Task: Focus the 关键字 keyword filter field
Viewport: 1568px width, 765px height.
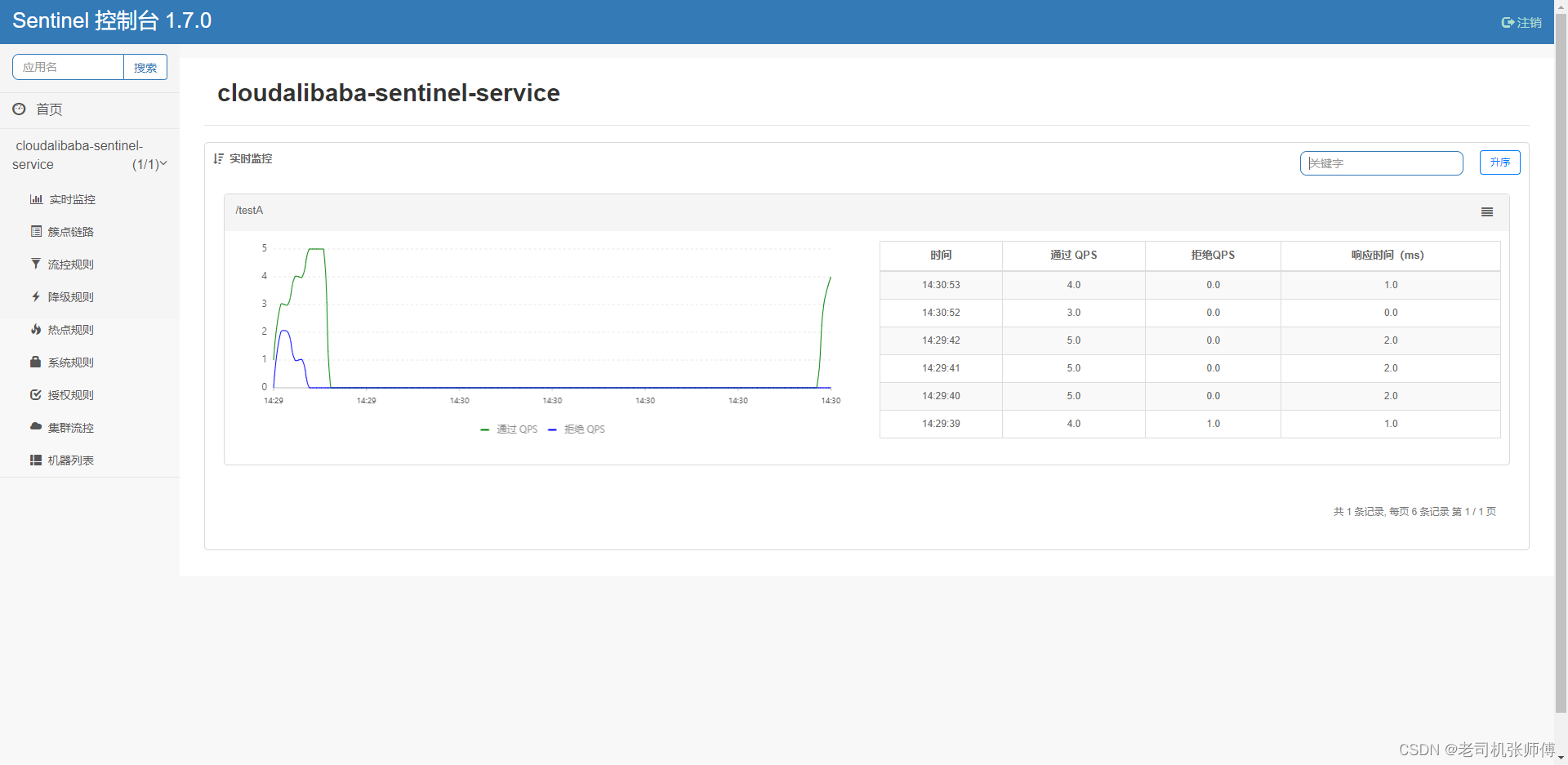Action: point(1382,163)
